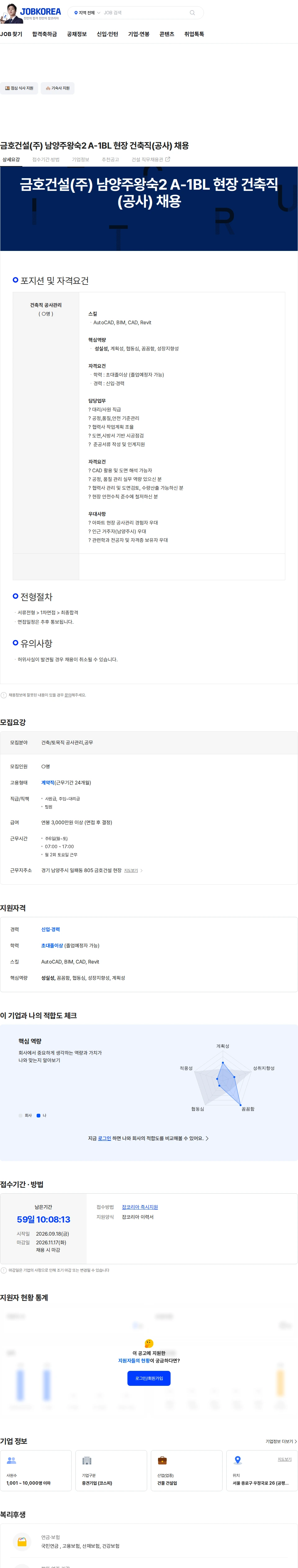
Task: Switch to the 상세요강 tab
Action: (x=11, y=160)
